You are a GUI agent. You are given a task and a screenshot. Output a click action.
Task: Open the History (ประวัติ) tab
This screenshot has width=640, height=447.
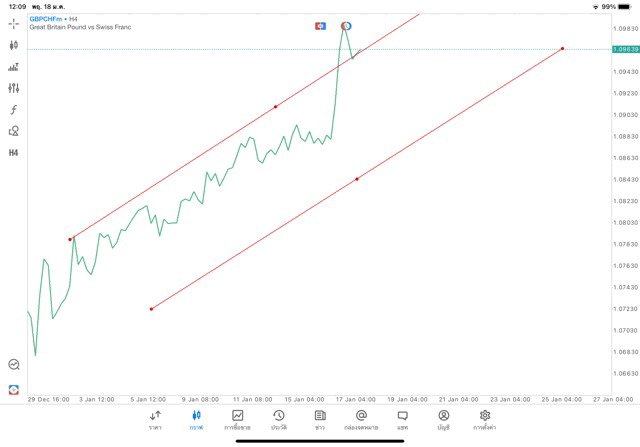[279, 419]
